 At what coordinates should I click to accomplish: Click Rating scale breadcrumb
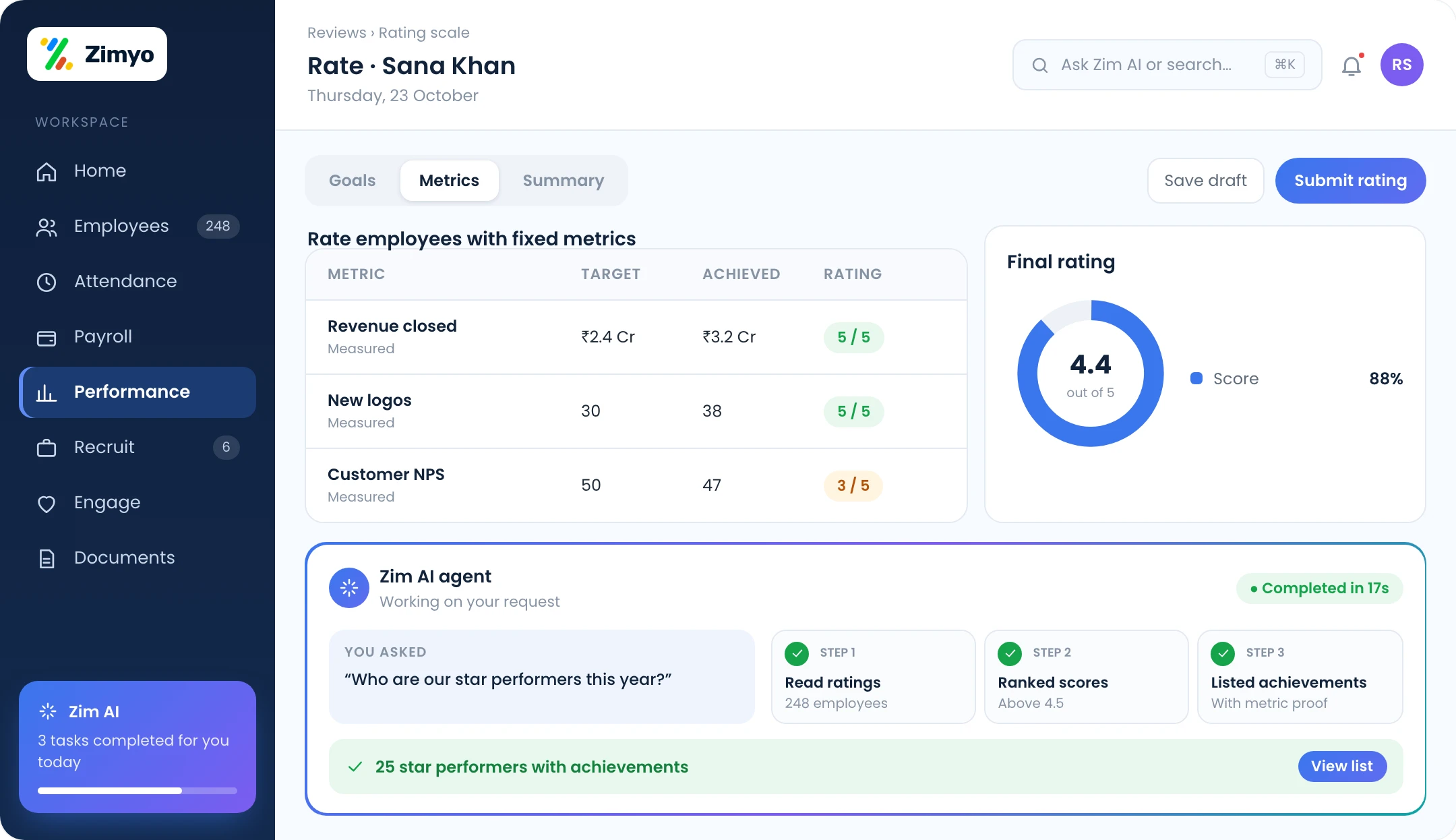[424, 32]
